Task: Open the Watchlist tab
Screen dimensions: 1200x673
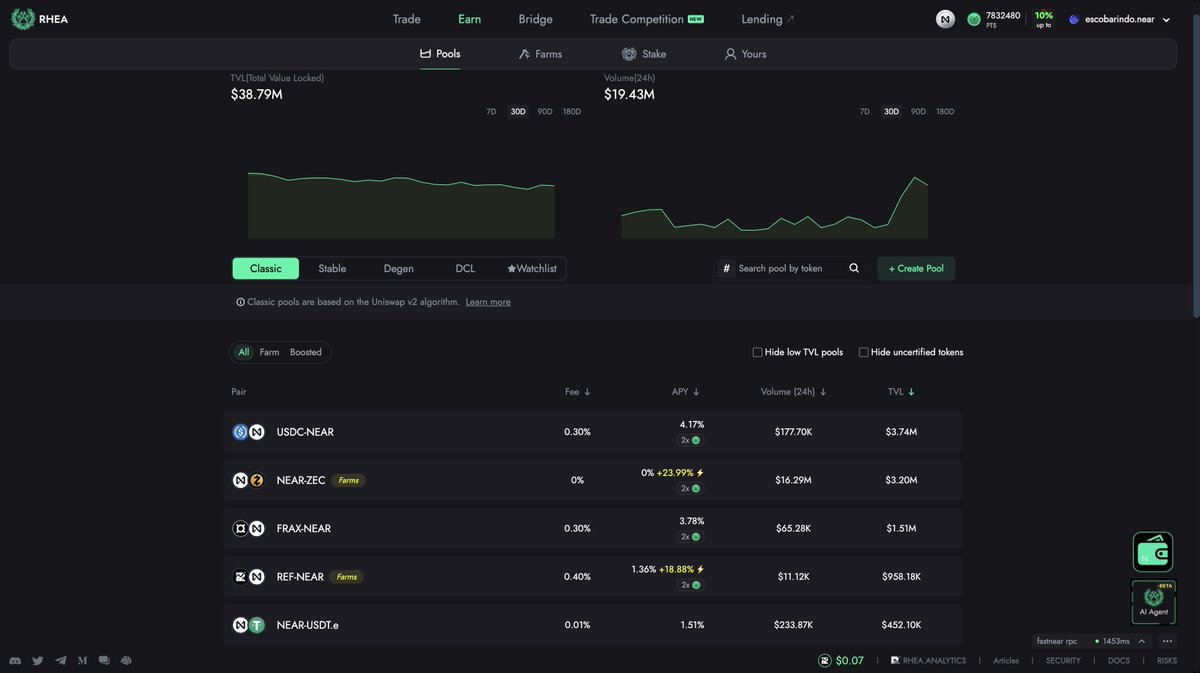Action: pyautogui.click(x=532, y=268)
